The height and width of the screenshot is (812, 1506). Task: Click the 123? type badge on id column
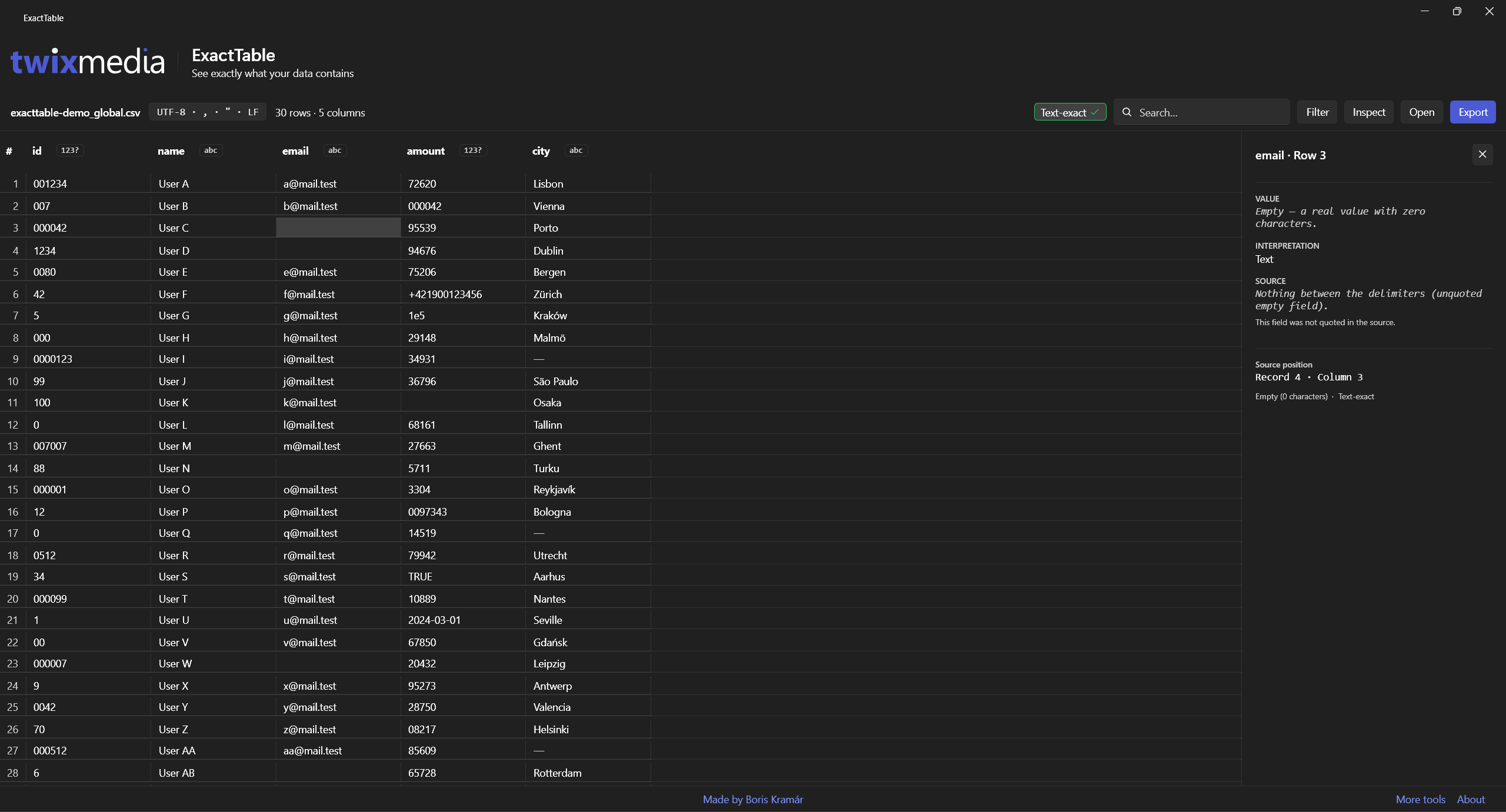click(x=69, y=151)
